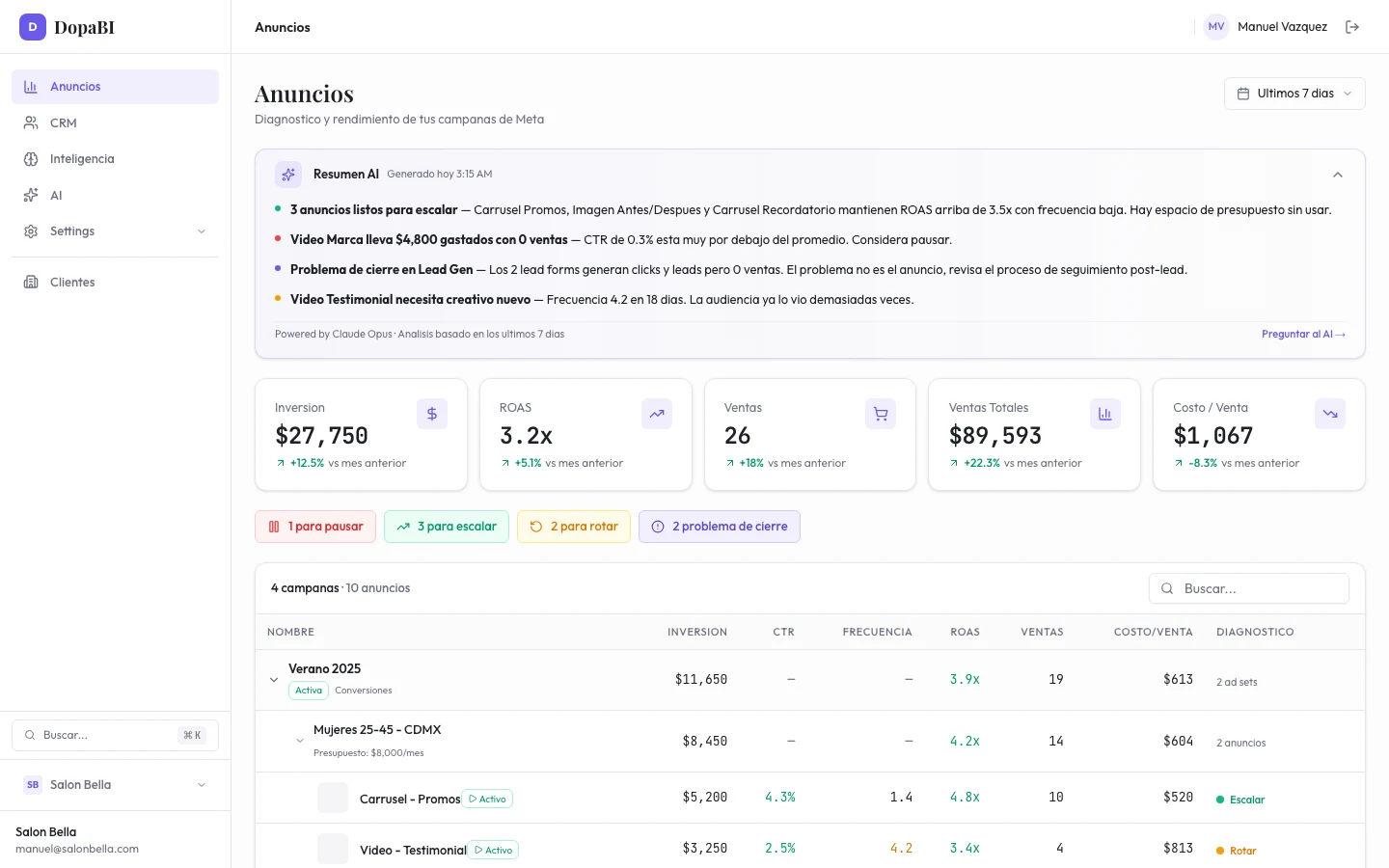Collapse the Mujeres 25-45 - CDMX ad set
Image resolution: width=1389 pixels, height=868 pixels.
(300, 741)
